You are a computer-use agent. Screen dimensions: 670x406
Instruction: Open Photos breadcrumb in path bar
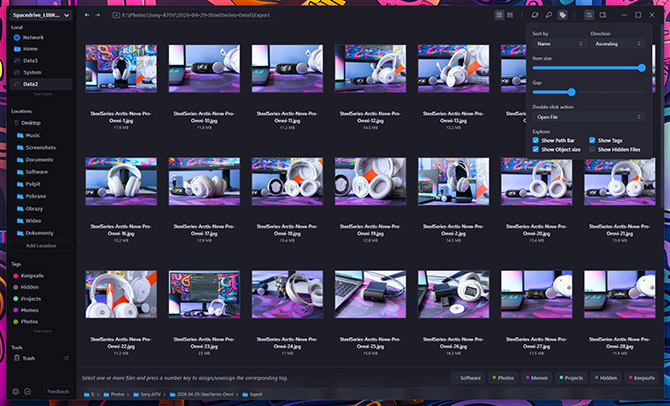pos(114,394)
